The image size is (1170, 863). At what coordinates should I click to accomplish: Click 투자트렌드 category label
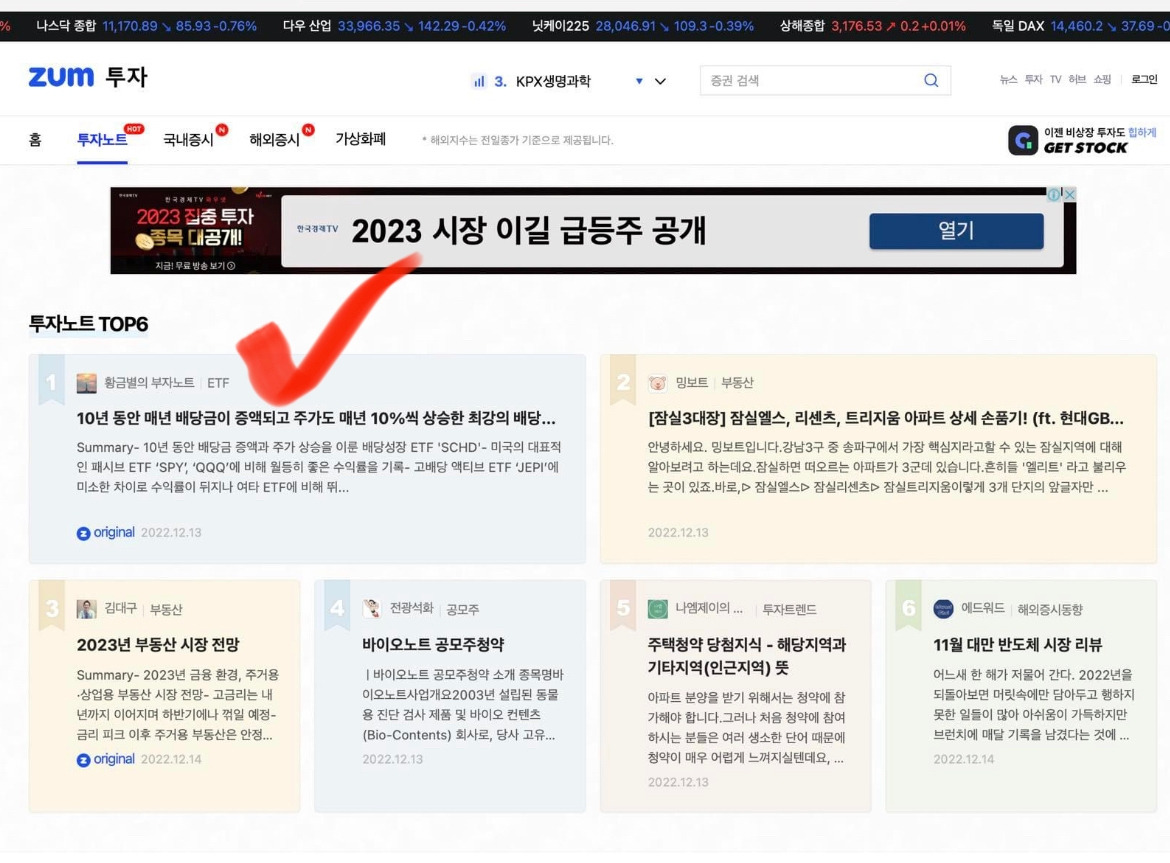tap(789, 609)
